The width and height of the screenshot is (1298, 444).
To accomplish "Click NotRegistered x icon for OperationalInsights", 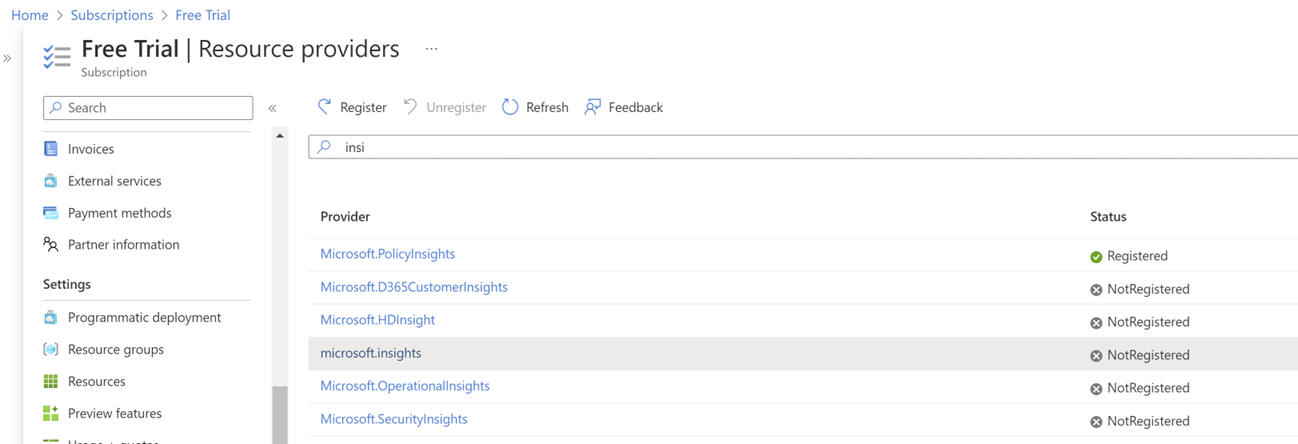I will [x=1096, y=389].
